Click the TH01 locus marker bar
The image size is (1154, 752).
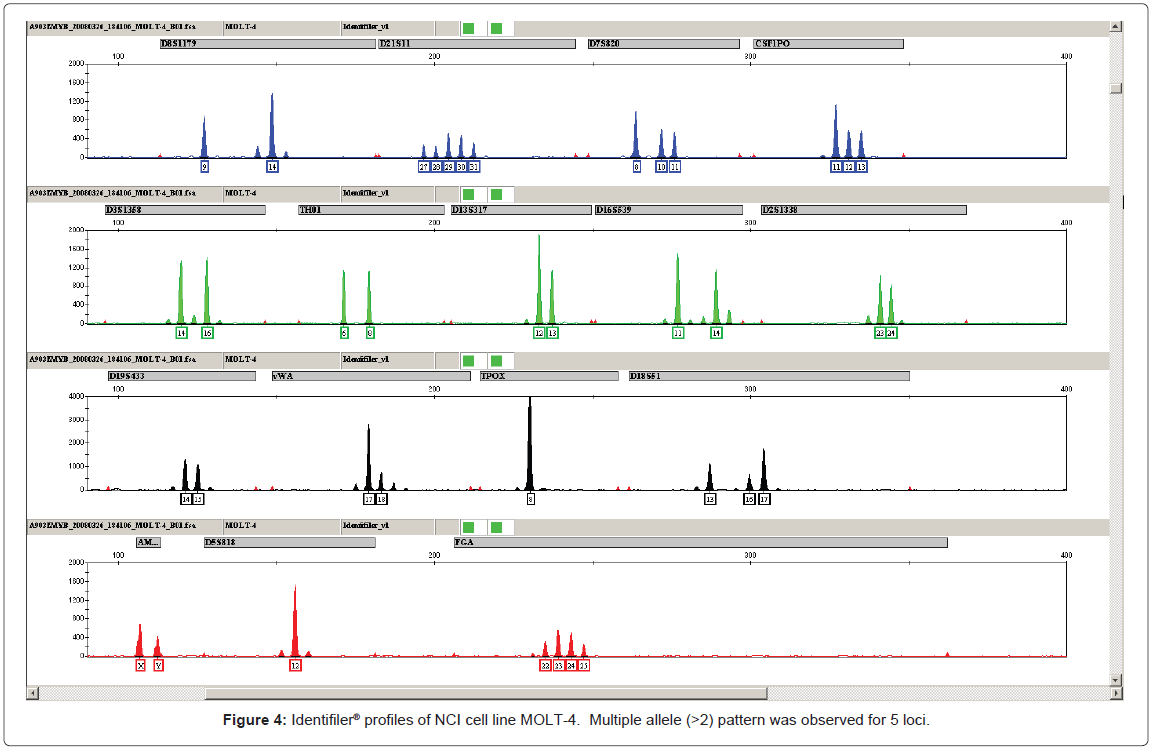[x=370, y=210]
